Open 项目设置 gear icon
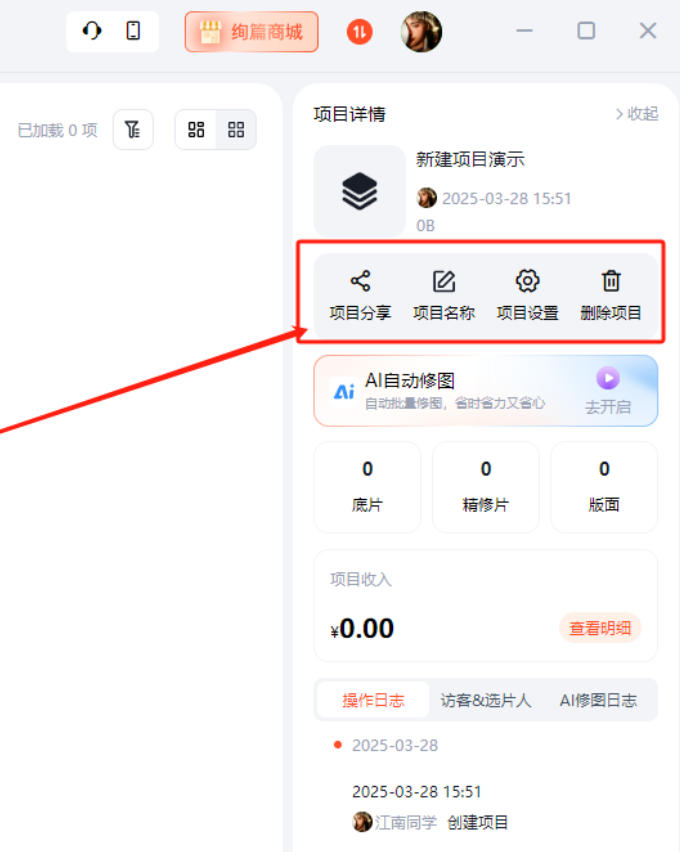 tap(527, 281)
